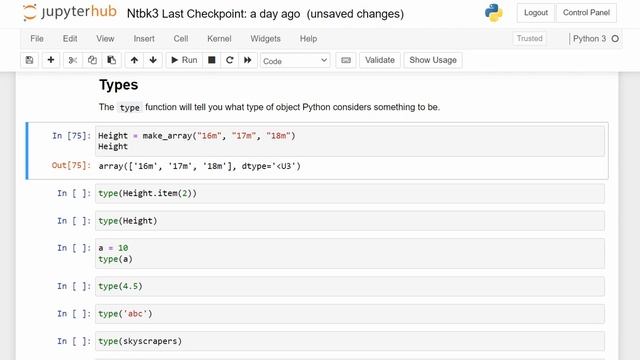Click the Show Usage button
Screen dimensions: 640x360
(433, 60)
